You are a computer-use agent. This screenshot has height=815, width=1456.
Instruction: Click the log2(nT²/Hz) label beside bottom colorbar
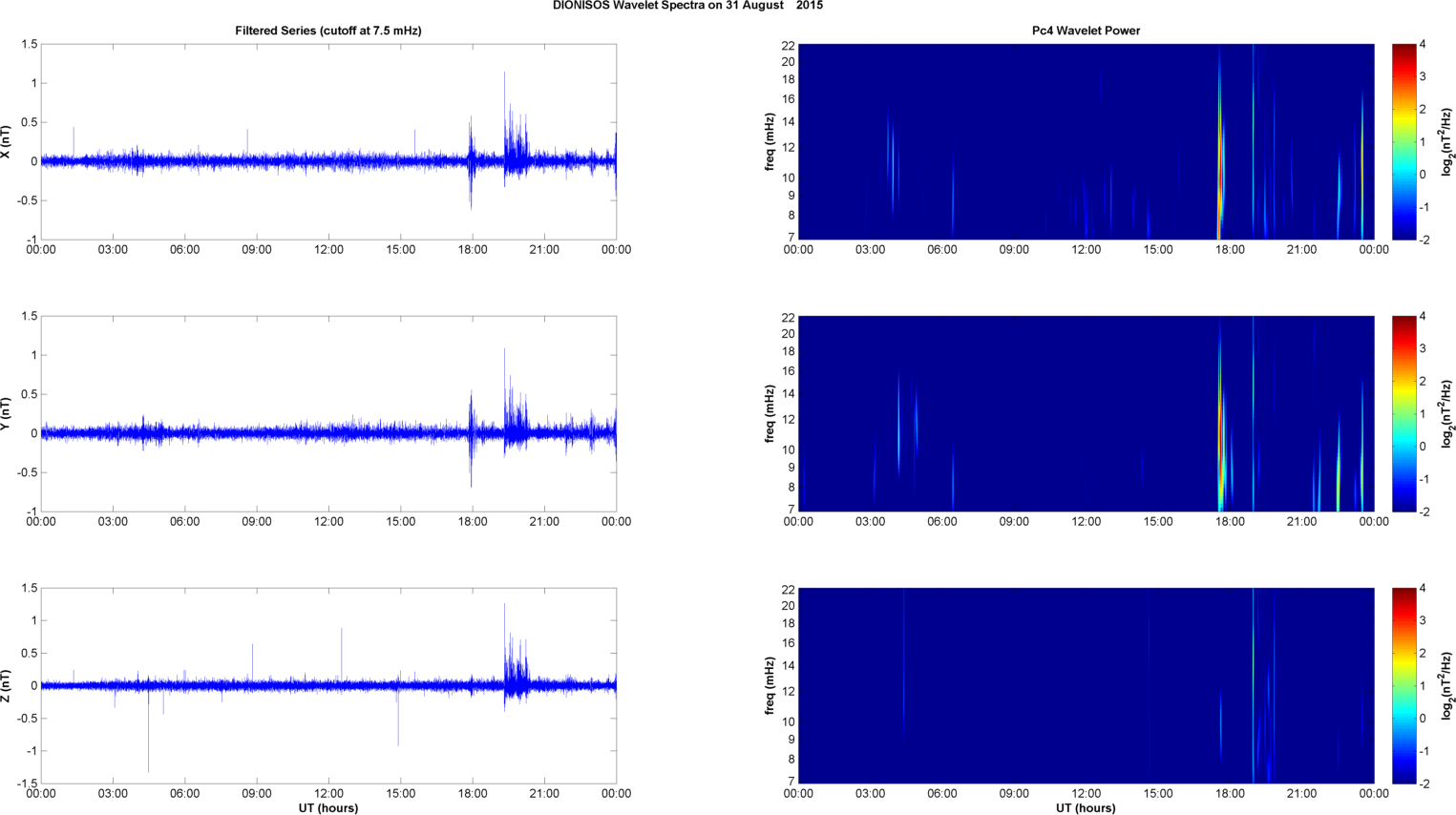tap(1447, 686)
